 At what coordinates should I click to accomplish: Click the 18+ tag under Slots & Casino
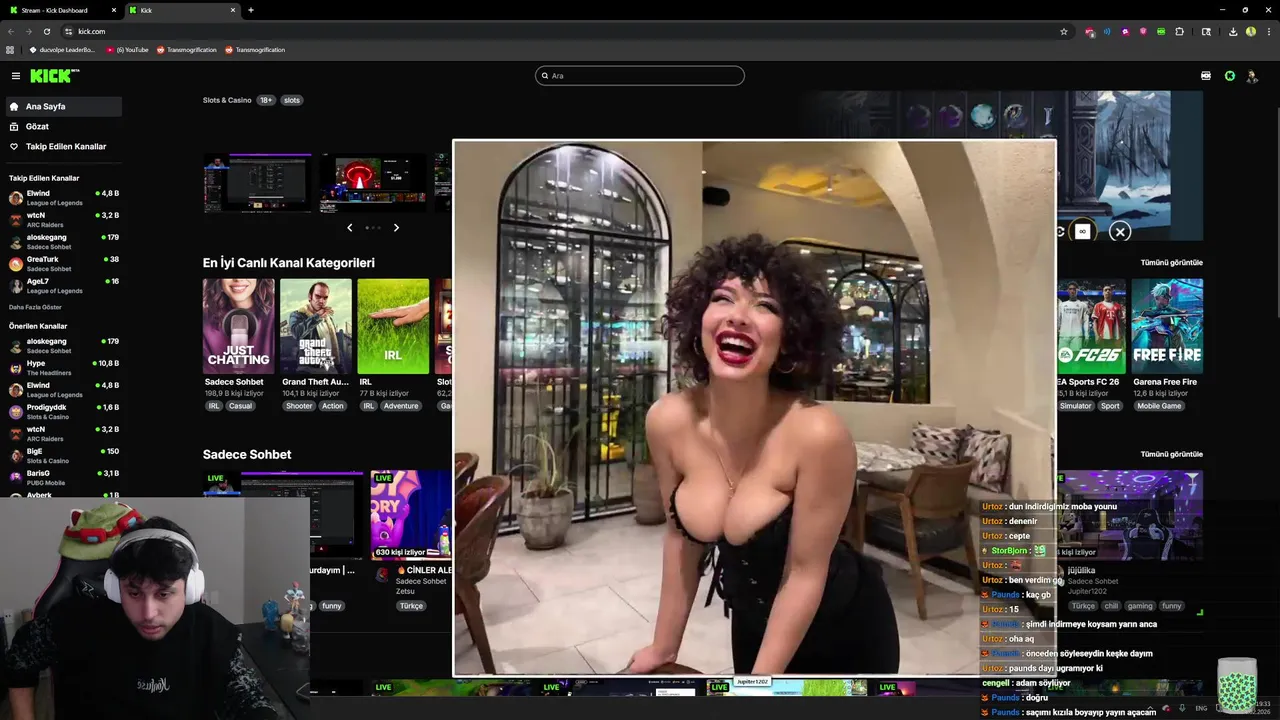click(x=266, y=100)
